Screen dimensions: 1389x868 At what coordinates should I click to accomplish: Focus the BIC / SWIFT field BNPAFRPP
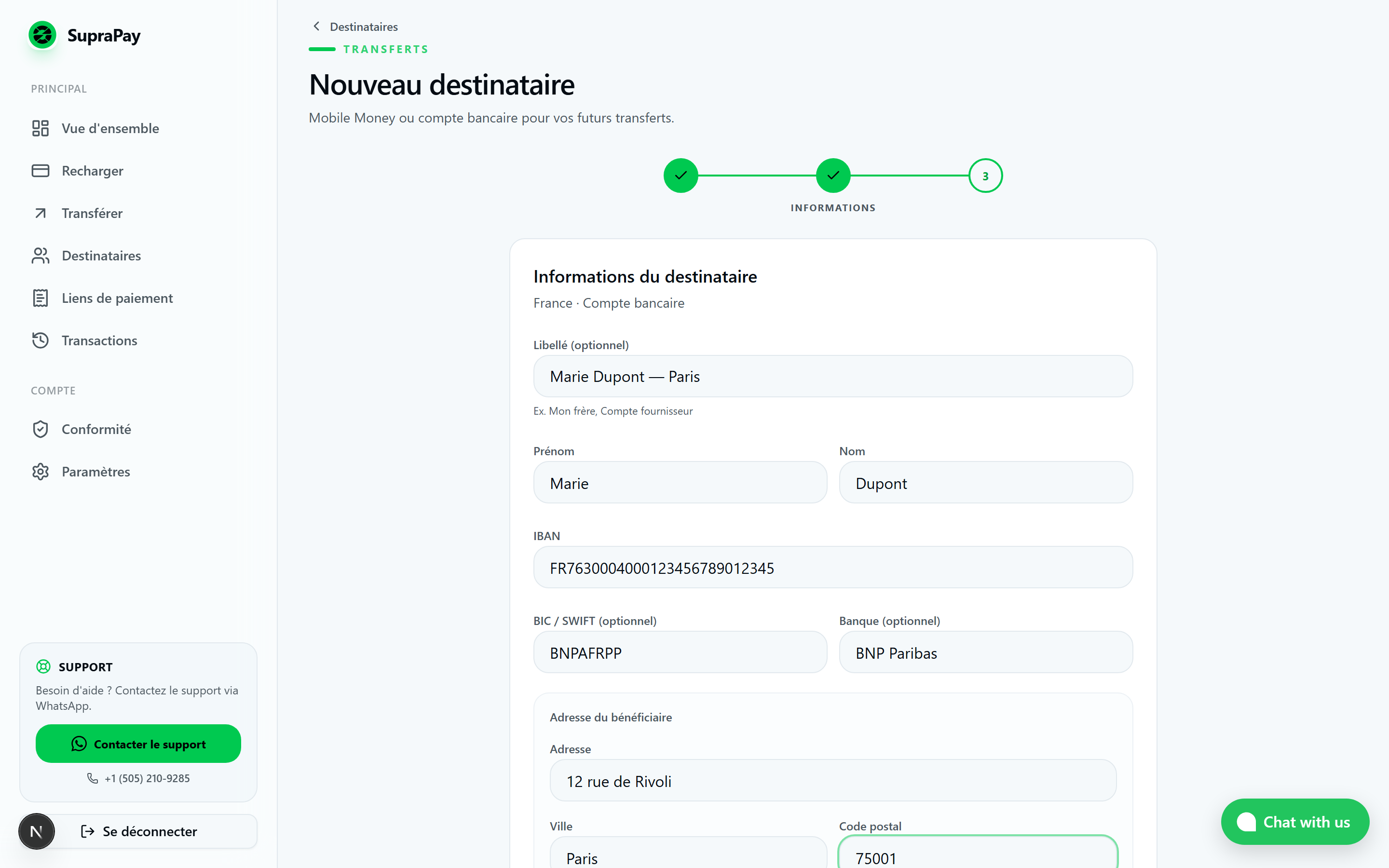(680, 652)
